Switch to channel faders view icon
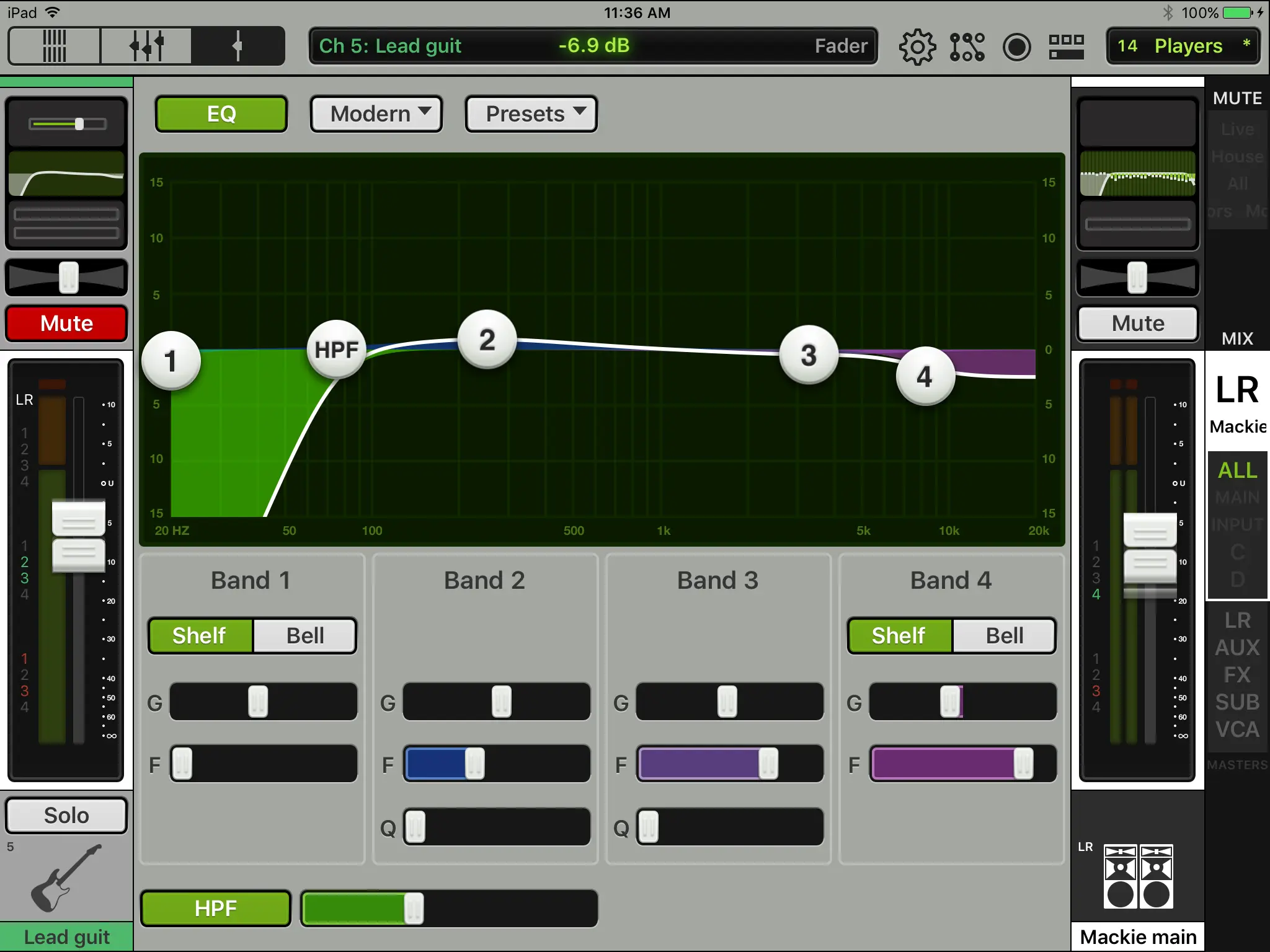Image resolution: width=1270 pixels, height=952 pixels. pos(146,46)
